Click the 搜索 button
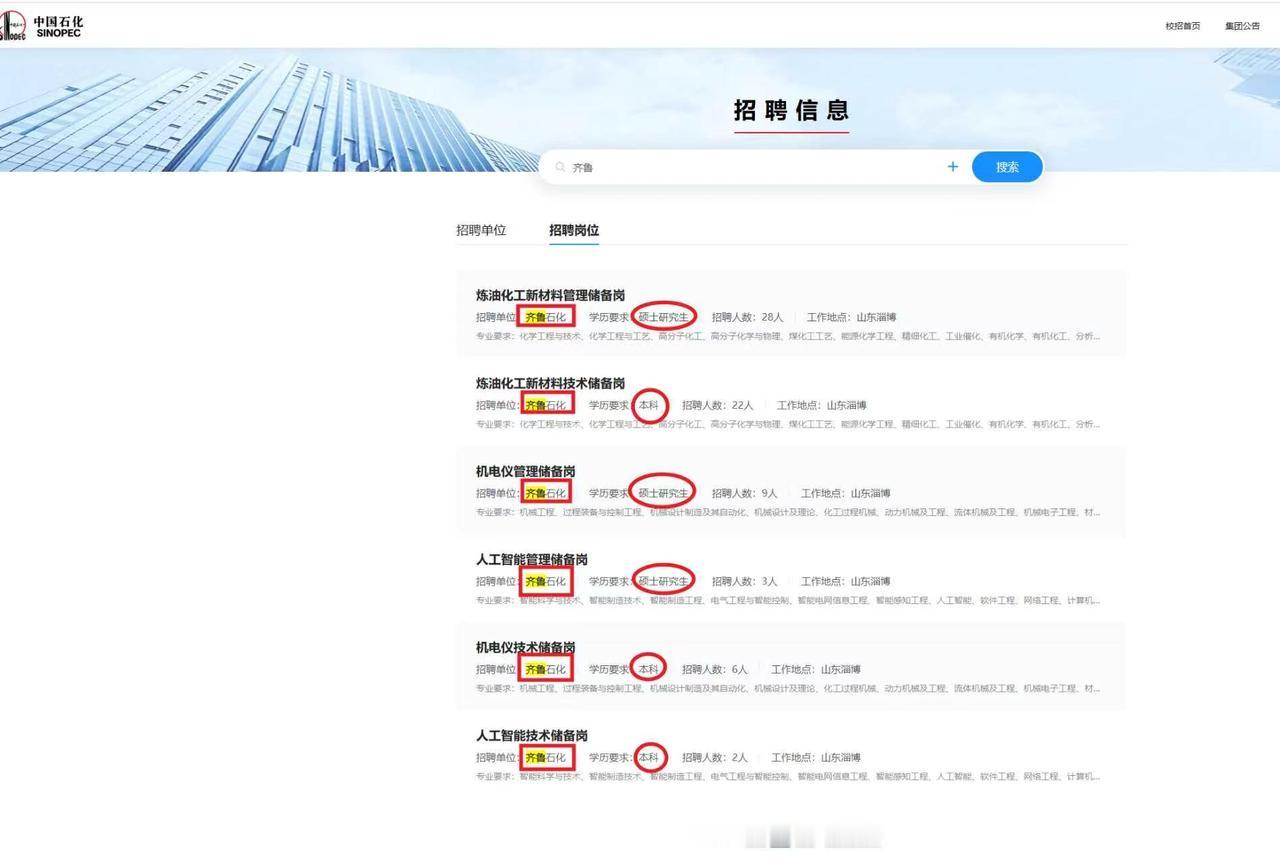Image resolution: width=1280 pixels, height=862 pixels. point(1007,167)
